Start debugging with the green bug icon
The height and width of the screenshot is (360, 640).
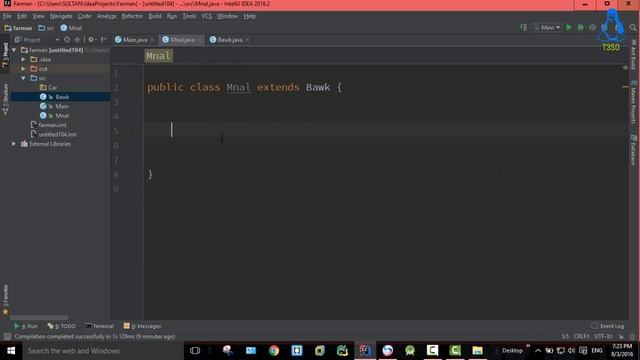point(580,27)
